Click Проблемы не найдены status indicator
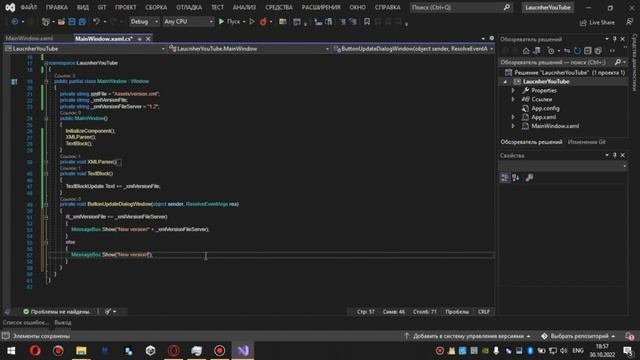 (57, 312)
